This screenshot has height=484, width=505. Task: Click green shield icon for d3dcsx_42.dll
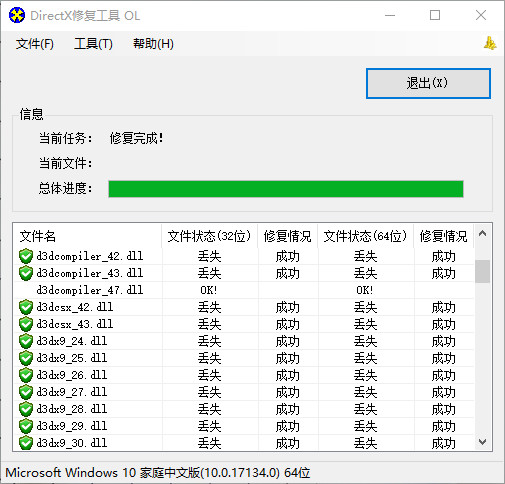tap(26, 307)
